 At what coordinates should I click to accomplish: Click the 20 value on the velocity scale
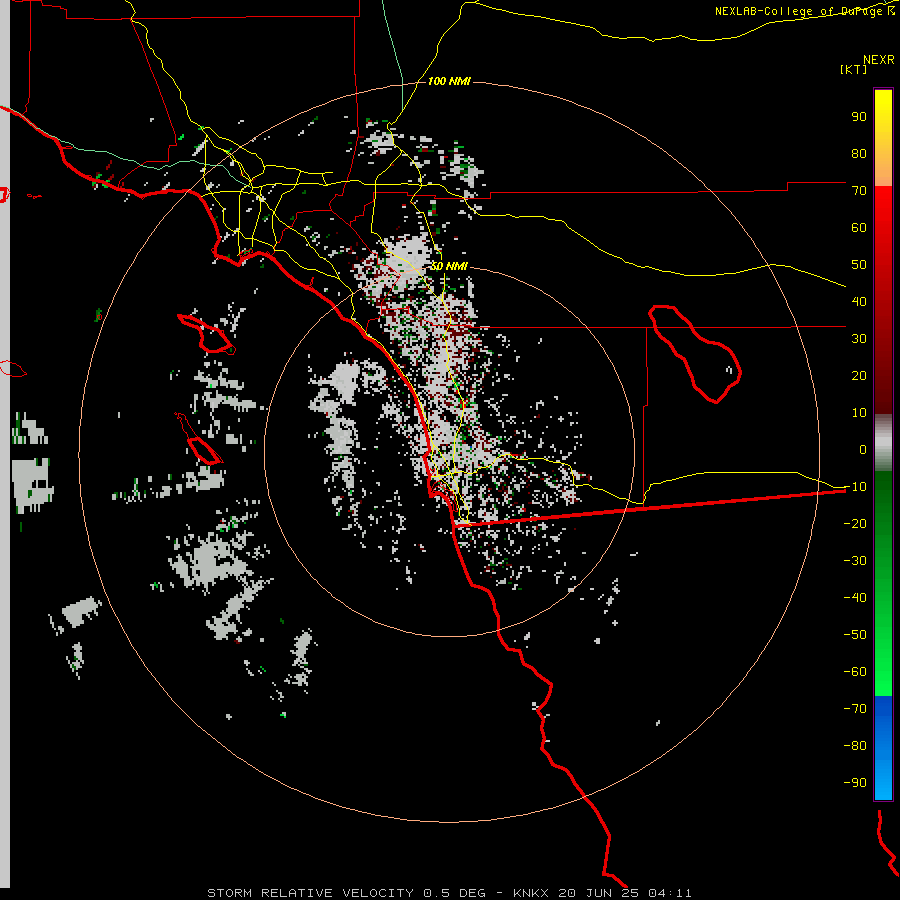coord(859,376)
